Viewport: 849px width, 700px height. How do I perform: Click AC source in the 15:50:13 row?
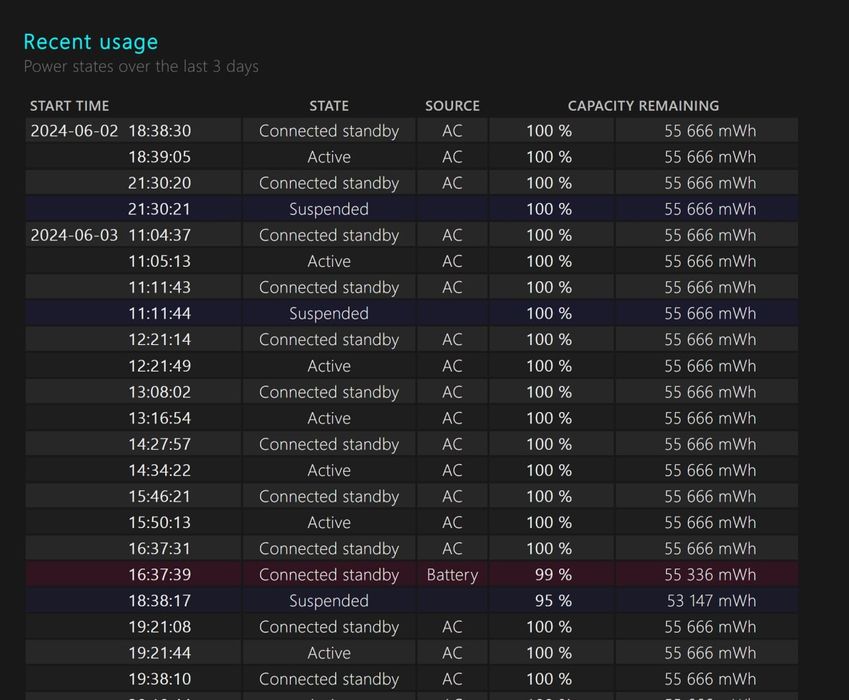452,522
